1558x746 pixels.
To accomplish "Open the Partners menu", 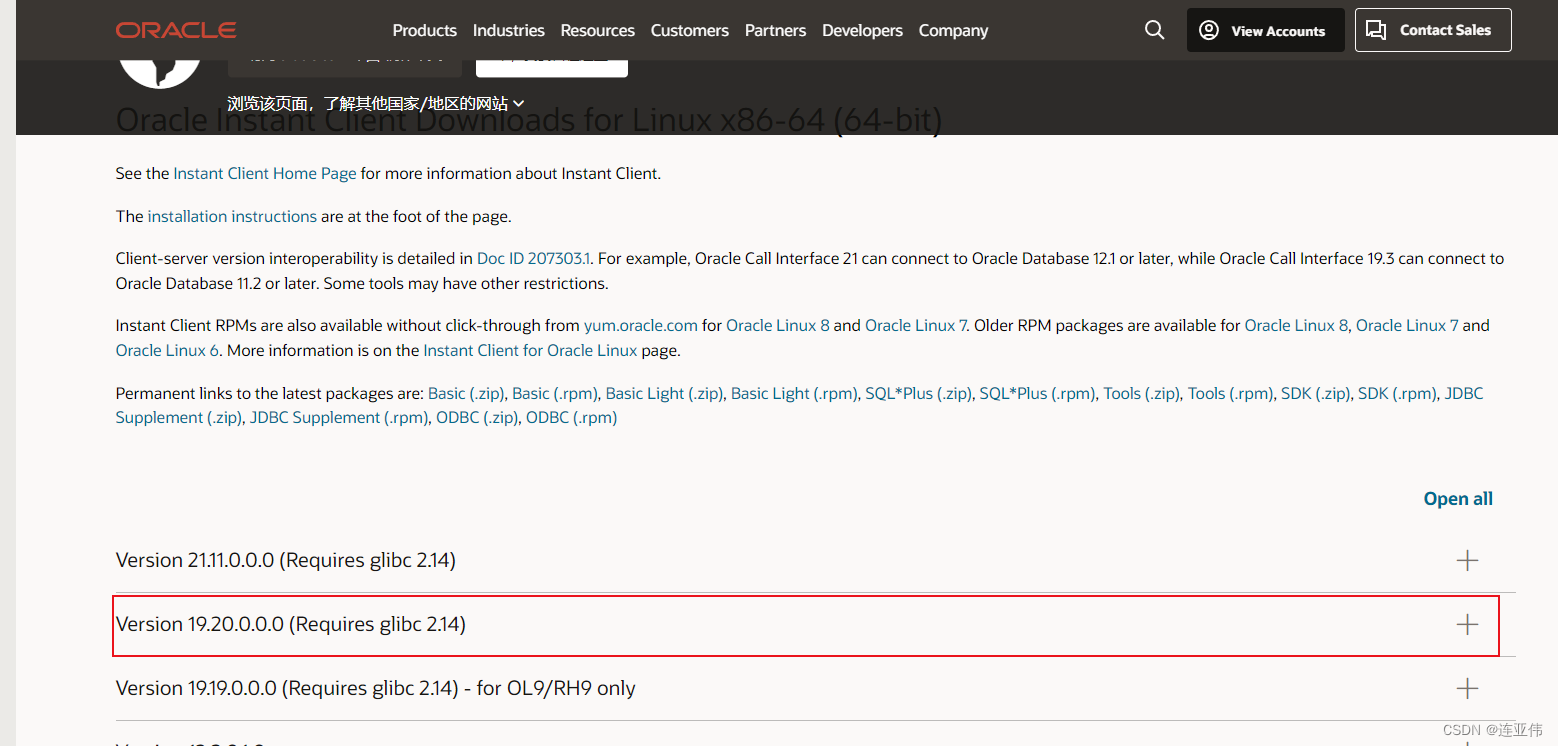I will (x=775, y=30).
